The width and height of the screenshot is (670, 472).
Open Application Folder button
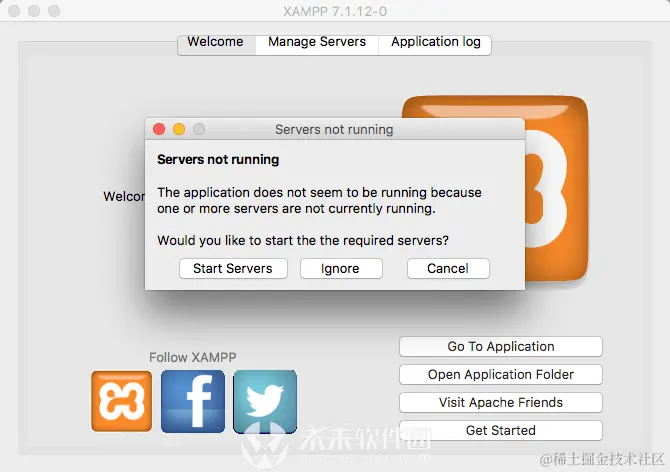pos(501,375)
